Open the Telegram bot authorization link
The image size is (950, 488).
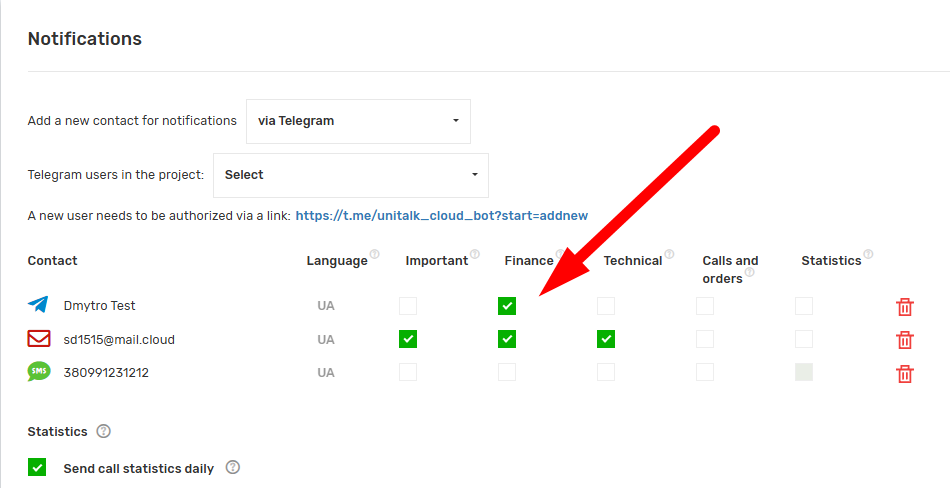(441, 215)
